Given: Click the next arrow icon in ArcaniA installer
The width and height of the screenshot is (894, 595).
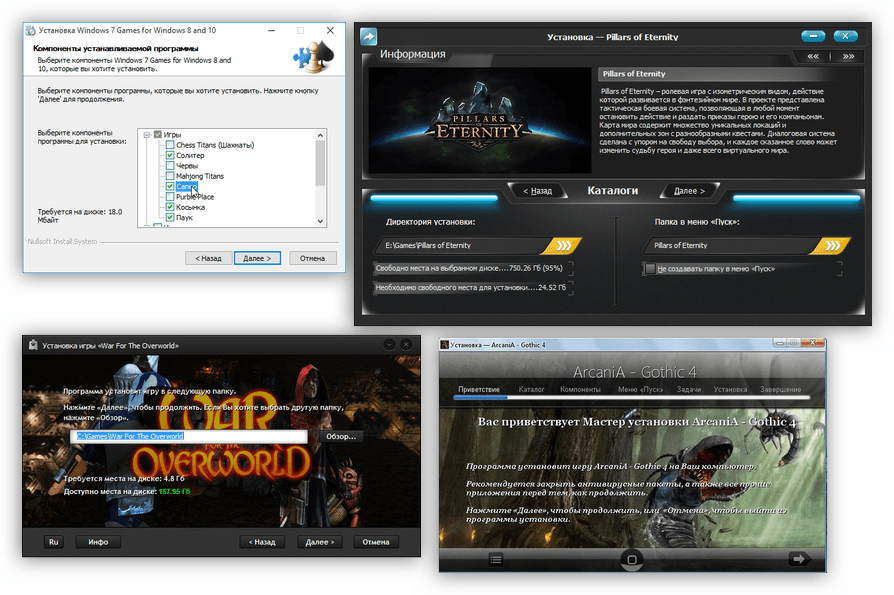Looking at the screenshot, I should pos(799,559).
